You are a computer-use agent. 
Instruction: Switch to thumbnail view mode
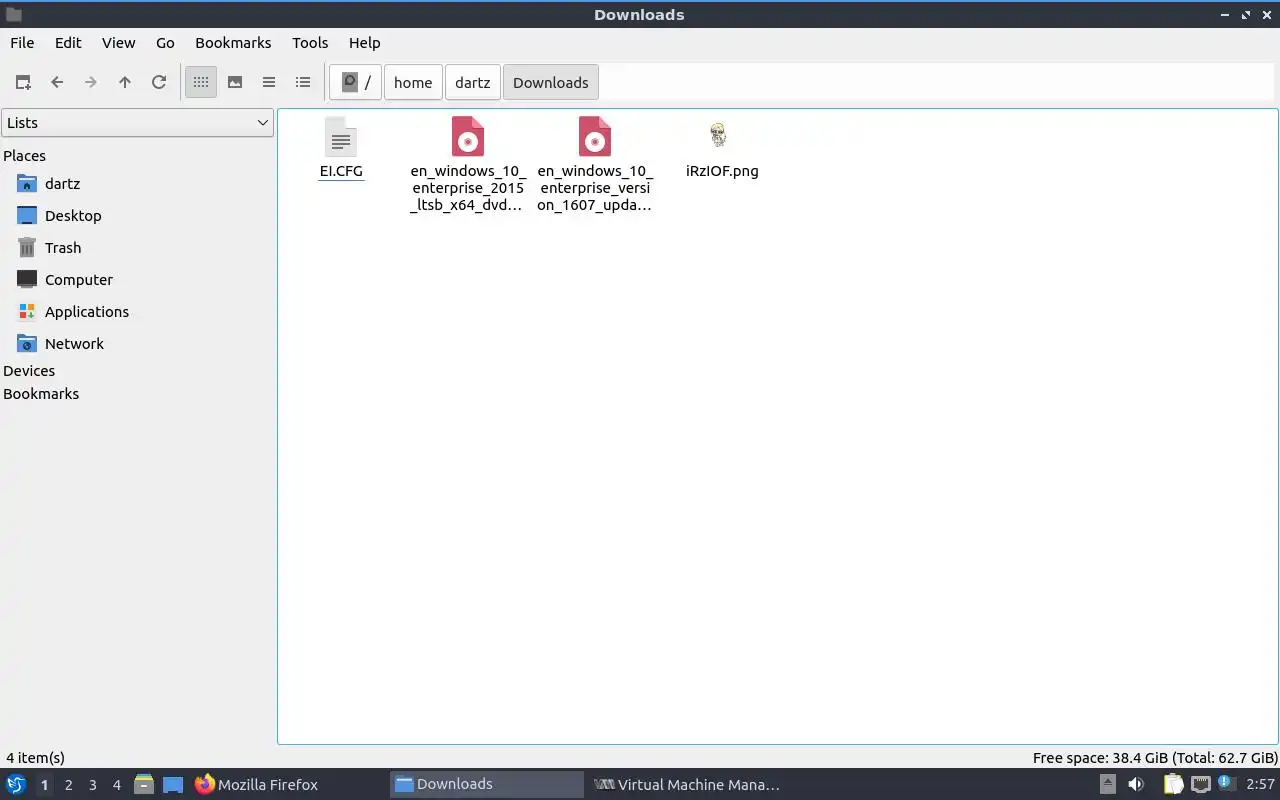click(x=235, y=82)
